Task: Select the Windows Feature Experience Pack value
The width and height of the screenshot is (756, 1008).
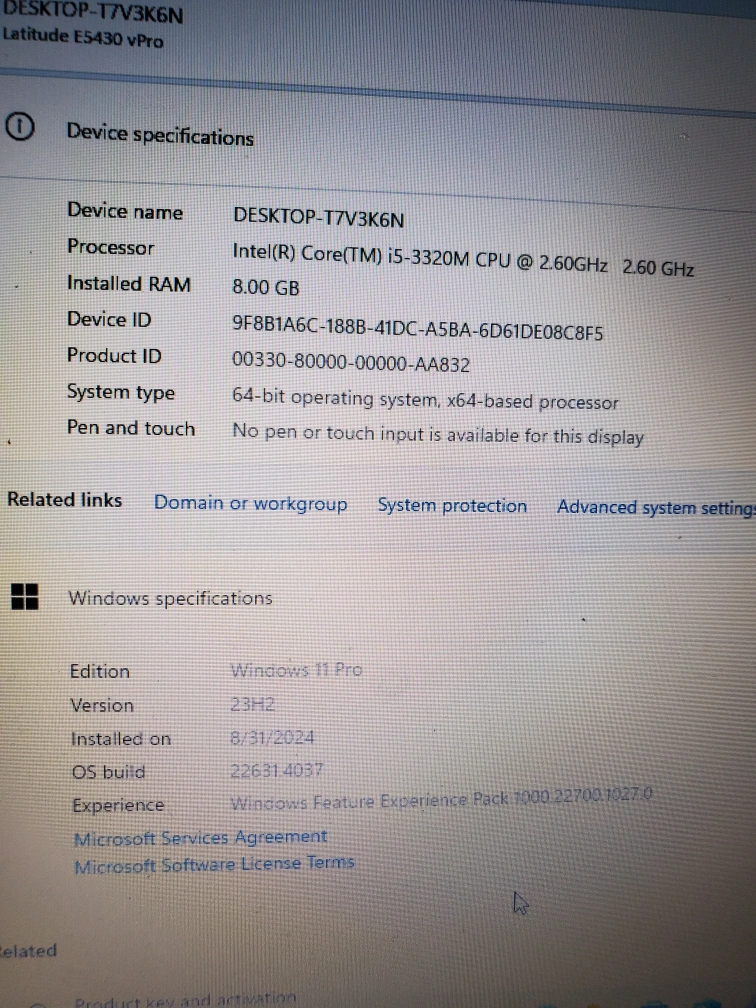Action: 441,800
